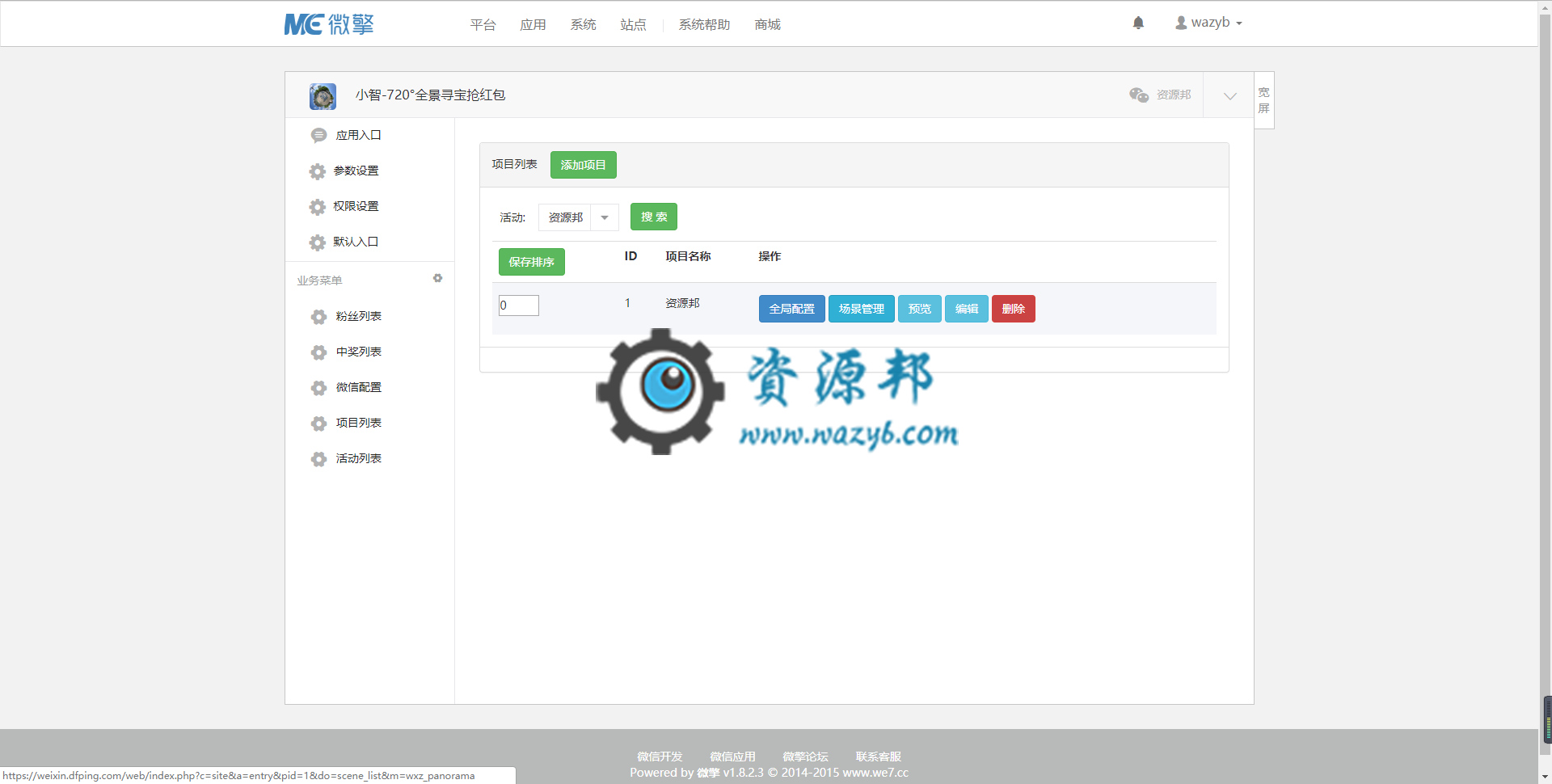The image size is (1552, 784).
Task: Go to 微信配置 page
Action: [x=358, y=387]
